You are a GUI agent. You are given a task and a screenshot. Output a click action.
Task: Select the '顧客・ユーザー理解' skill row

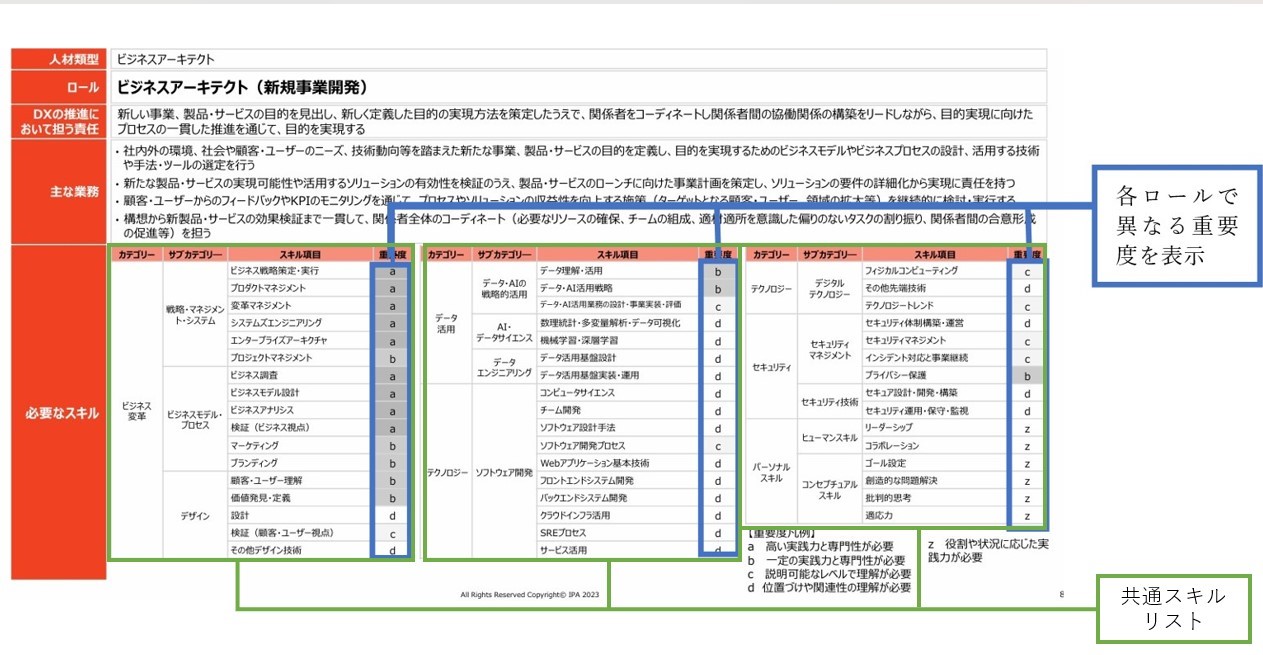pyautogui.click(x=266, y=481)
